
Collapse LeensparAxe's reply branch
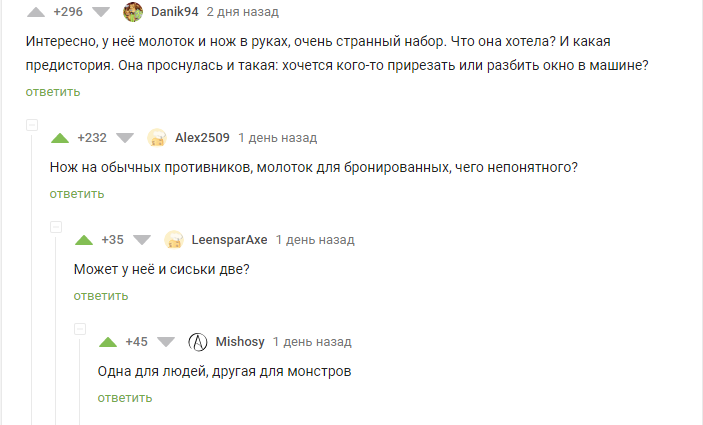pos(56,228)
